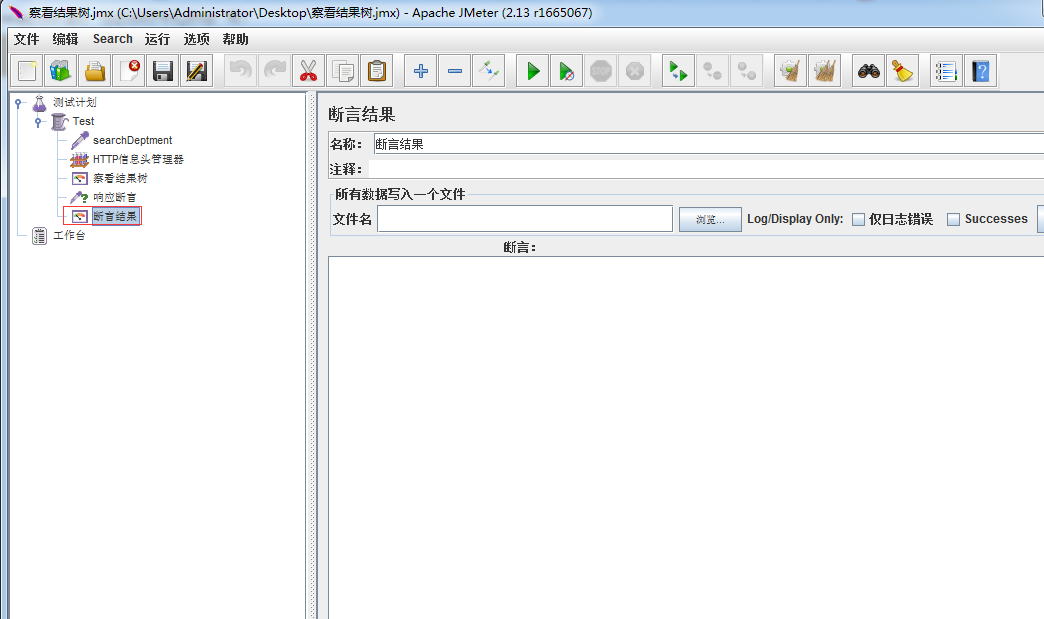Select HTTP信息头管理器 in tree
The image size is (1044, 619).
[x=138, y=159]
